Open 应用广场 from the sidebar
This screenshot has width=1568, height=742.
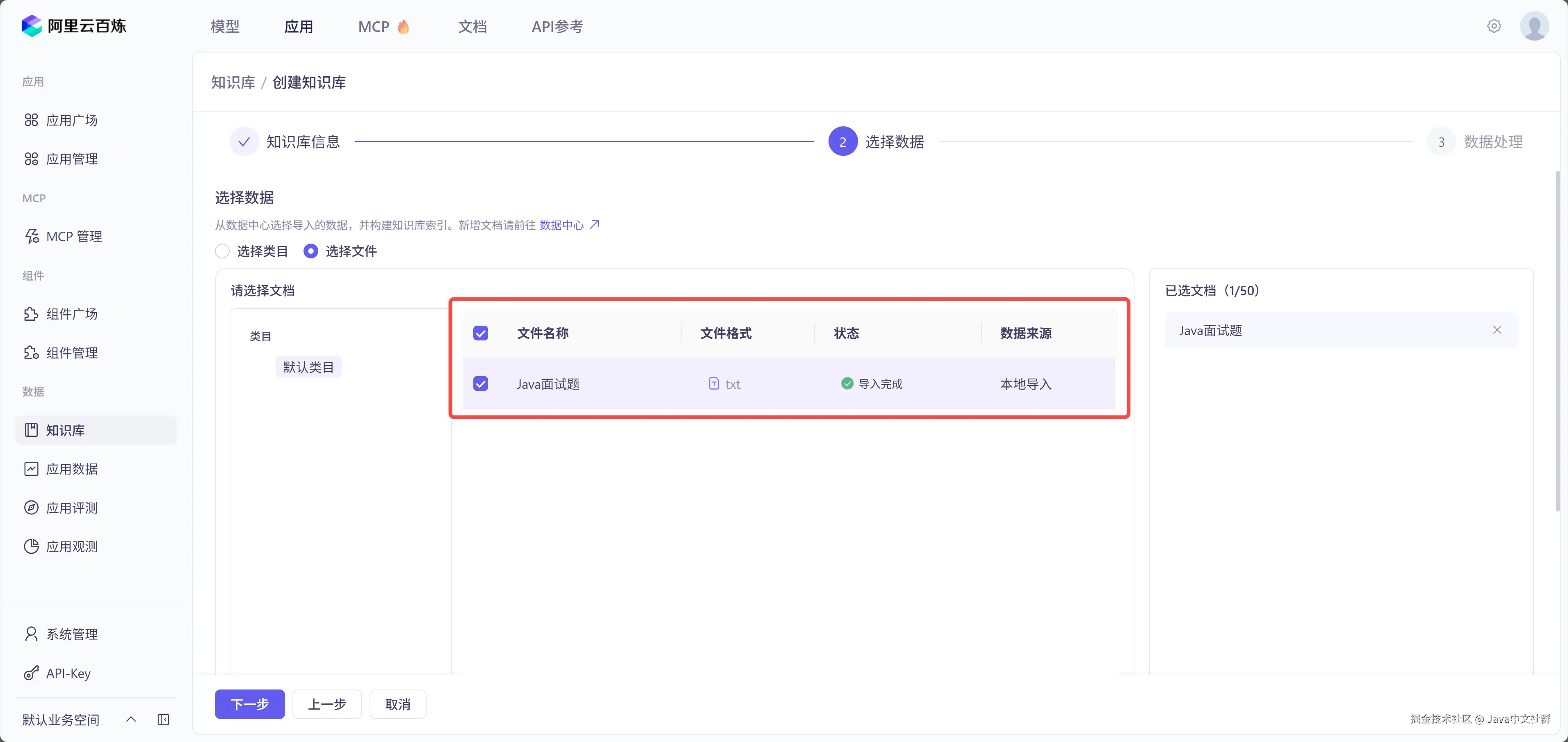click(71, 120)
